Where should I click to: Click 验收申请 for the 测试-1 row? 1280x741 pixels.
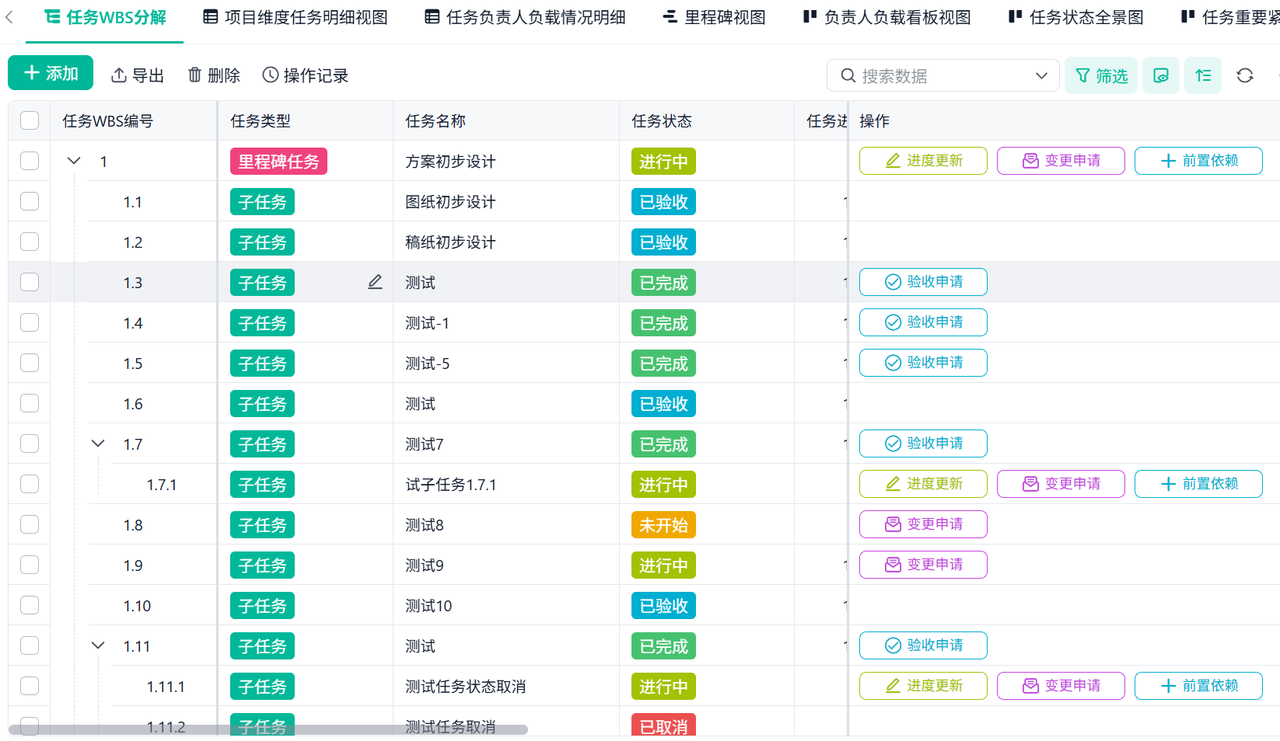pos(923,322)
